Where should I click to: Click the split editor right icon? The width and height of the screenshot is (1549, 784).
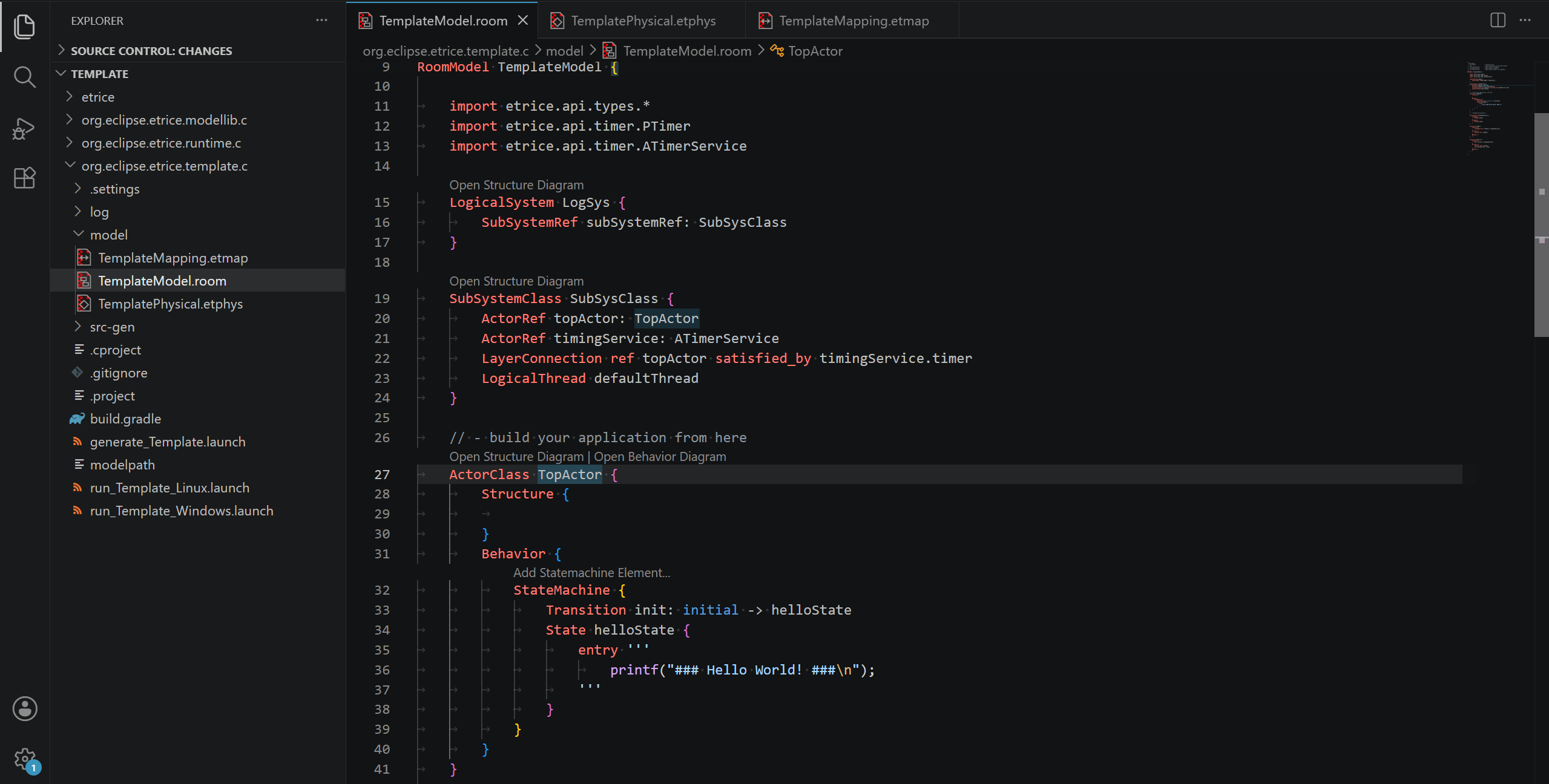[x=1498, y=21]
